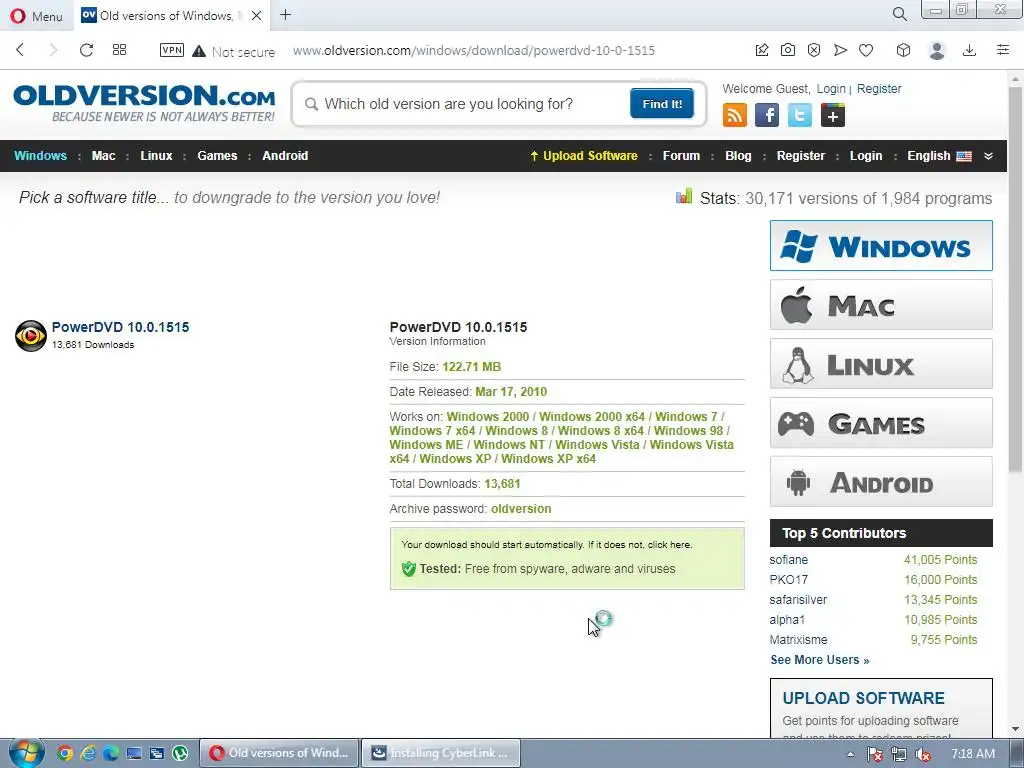Open contributor sofiane's profile
Image resolution: width=1024 pixels, height=768 pixels.
(788, 560)
